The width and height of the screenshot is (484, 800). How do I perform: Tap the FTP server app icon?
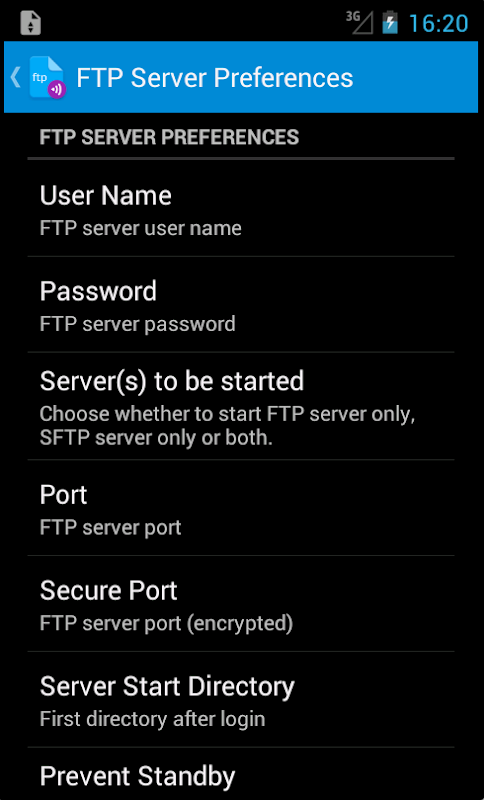coord(47,78)
